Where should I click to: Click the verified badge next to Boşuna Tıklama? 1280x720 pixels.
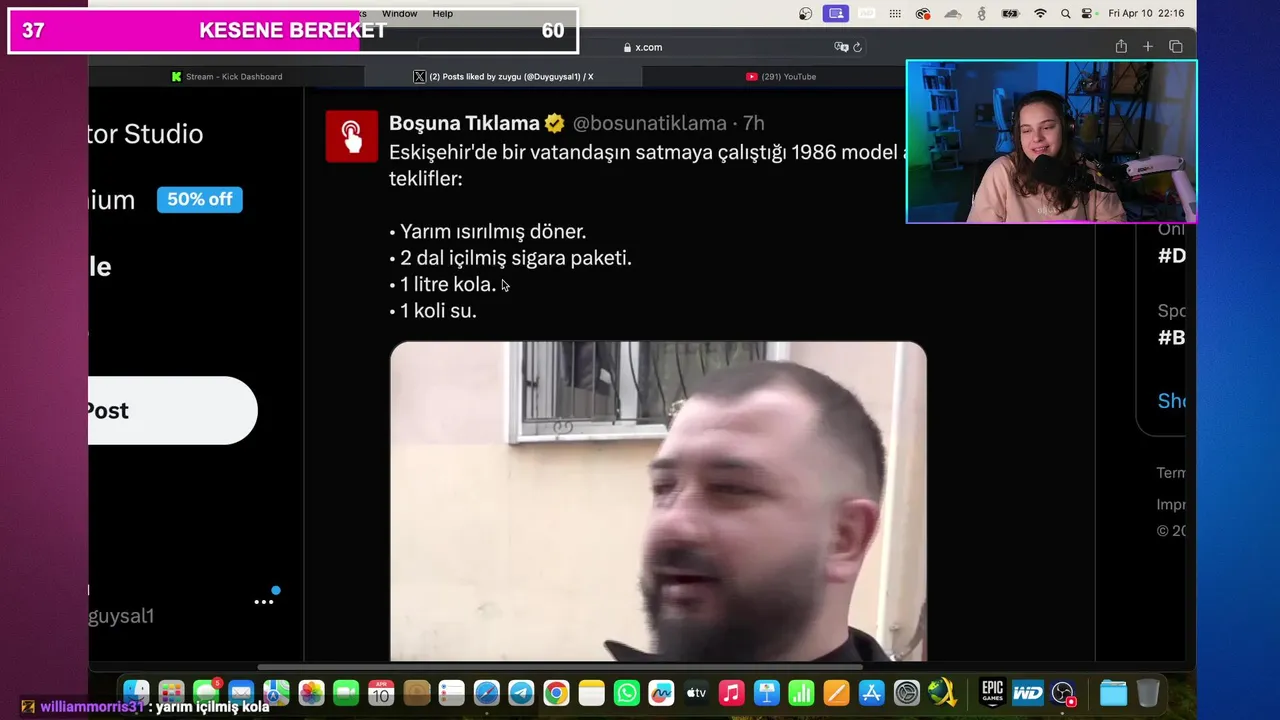(x=555, y=123)
